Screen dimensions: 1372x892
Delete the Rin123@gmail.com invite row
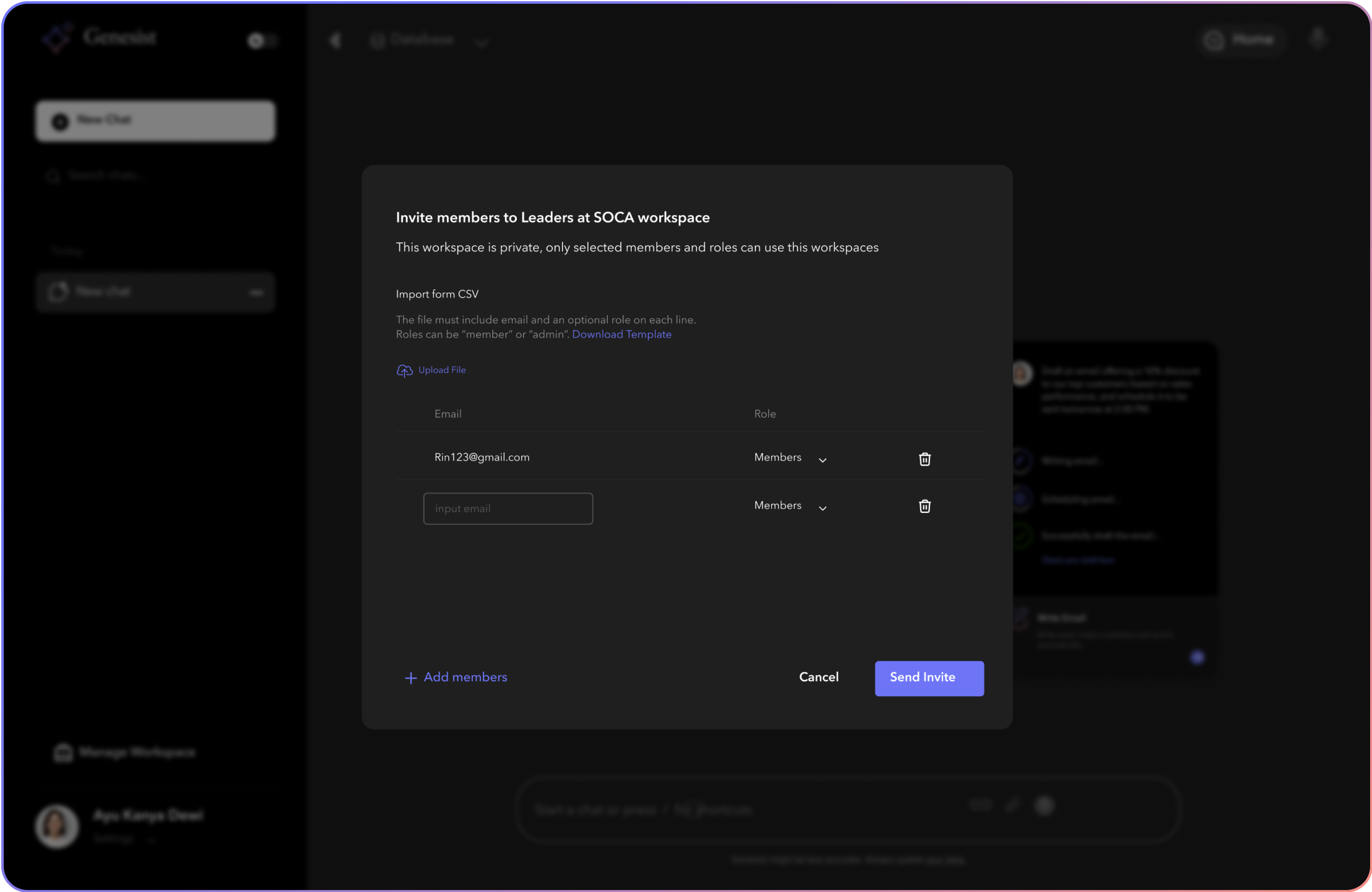(924, 459)
